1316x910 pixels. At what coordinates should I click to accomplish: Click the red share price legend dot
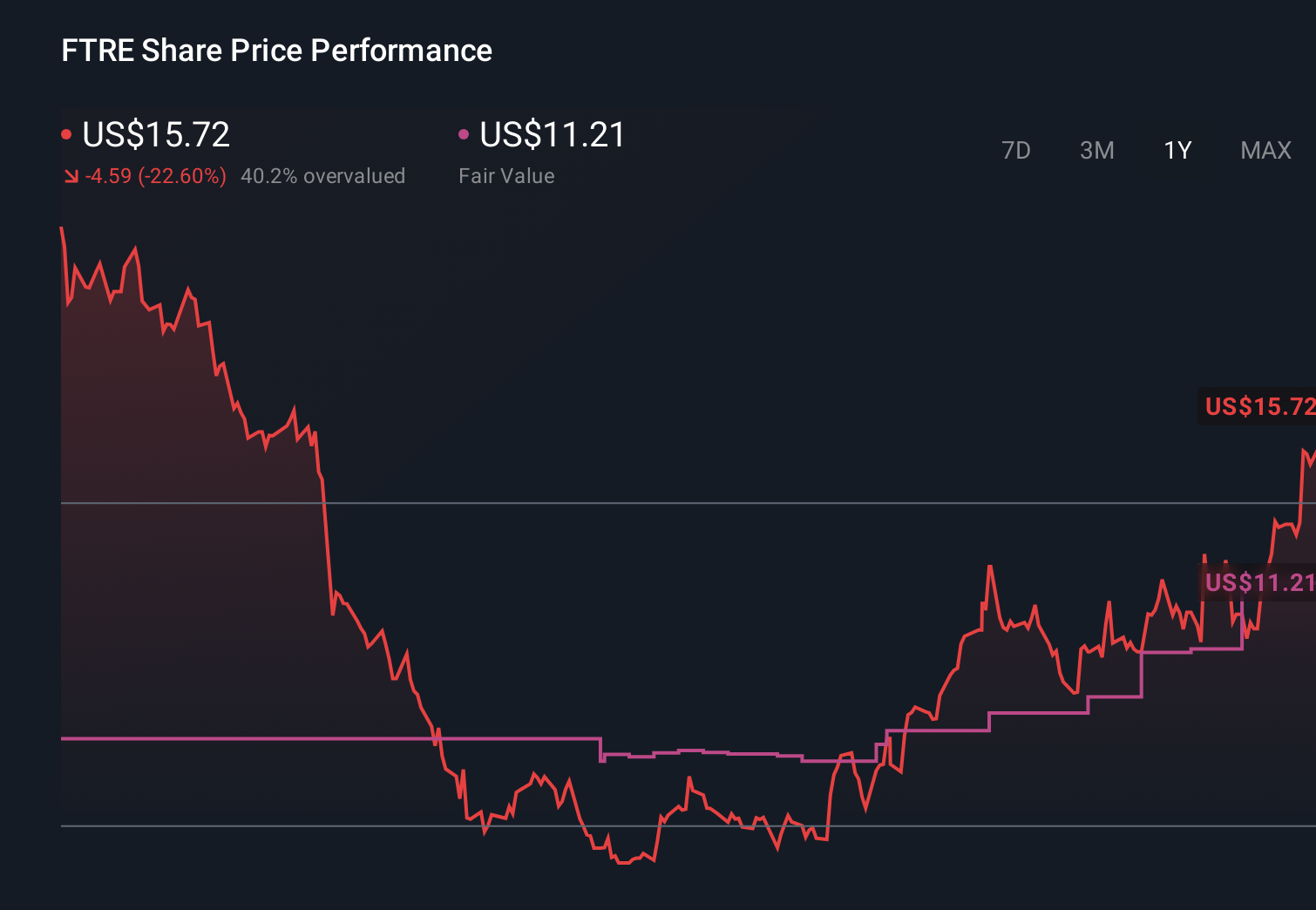(x=67, y=132)
